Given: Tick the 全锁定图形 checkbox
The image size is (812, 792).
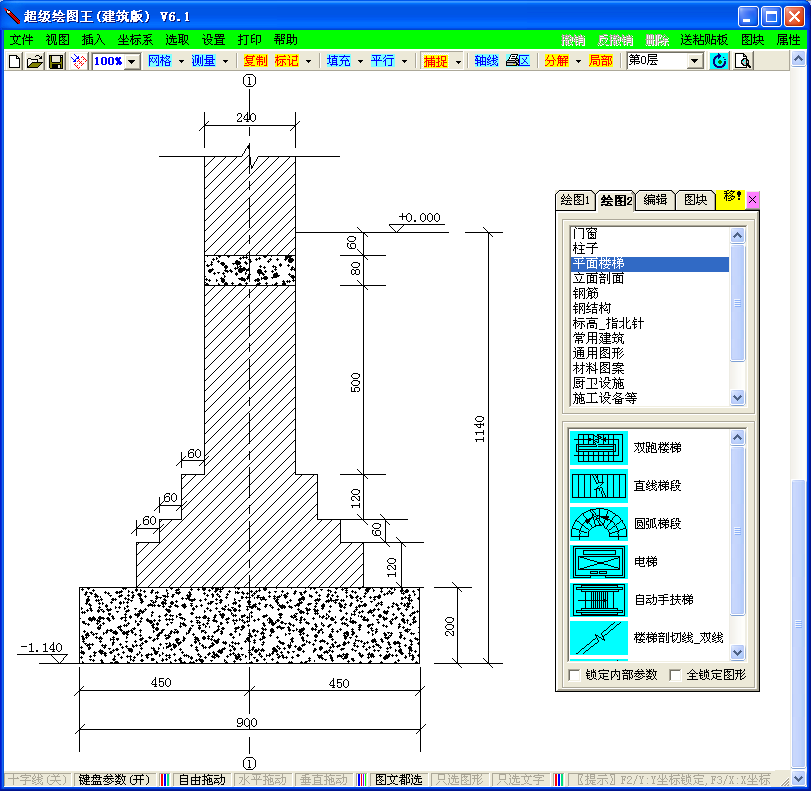Looking at the screenshot, I should click(675, 675).
